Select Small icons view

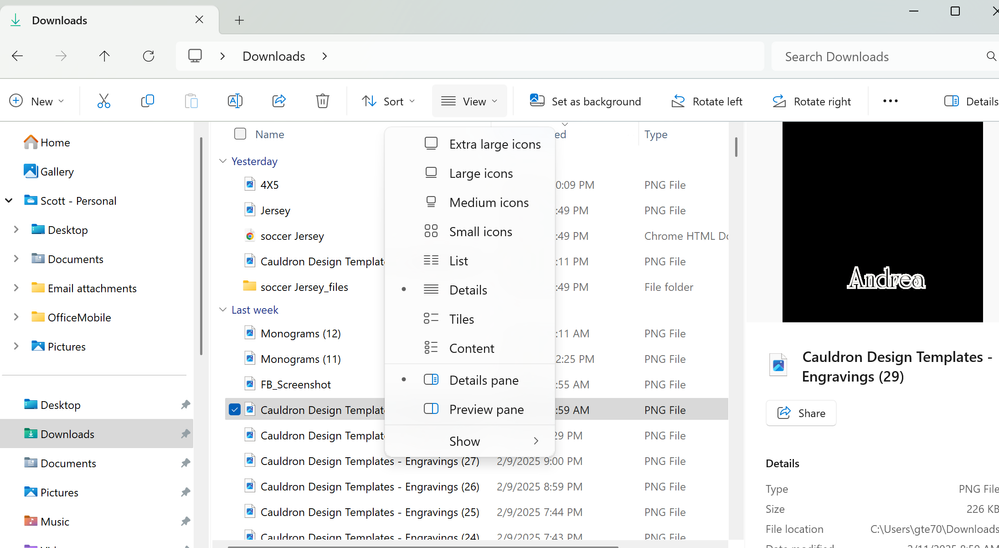(470, 232)
